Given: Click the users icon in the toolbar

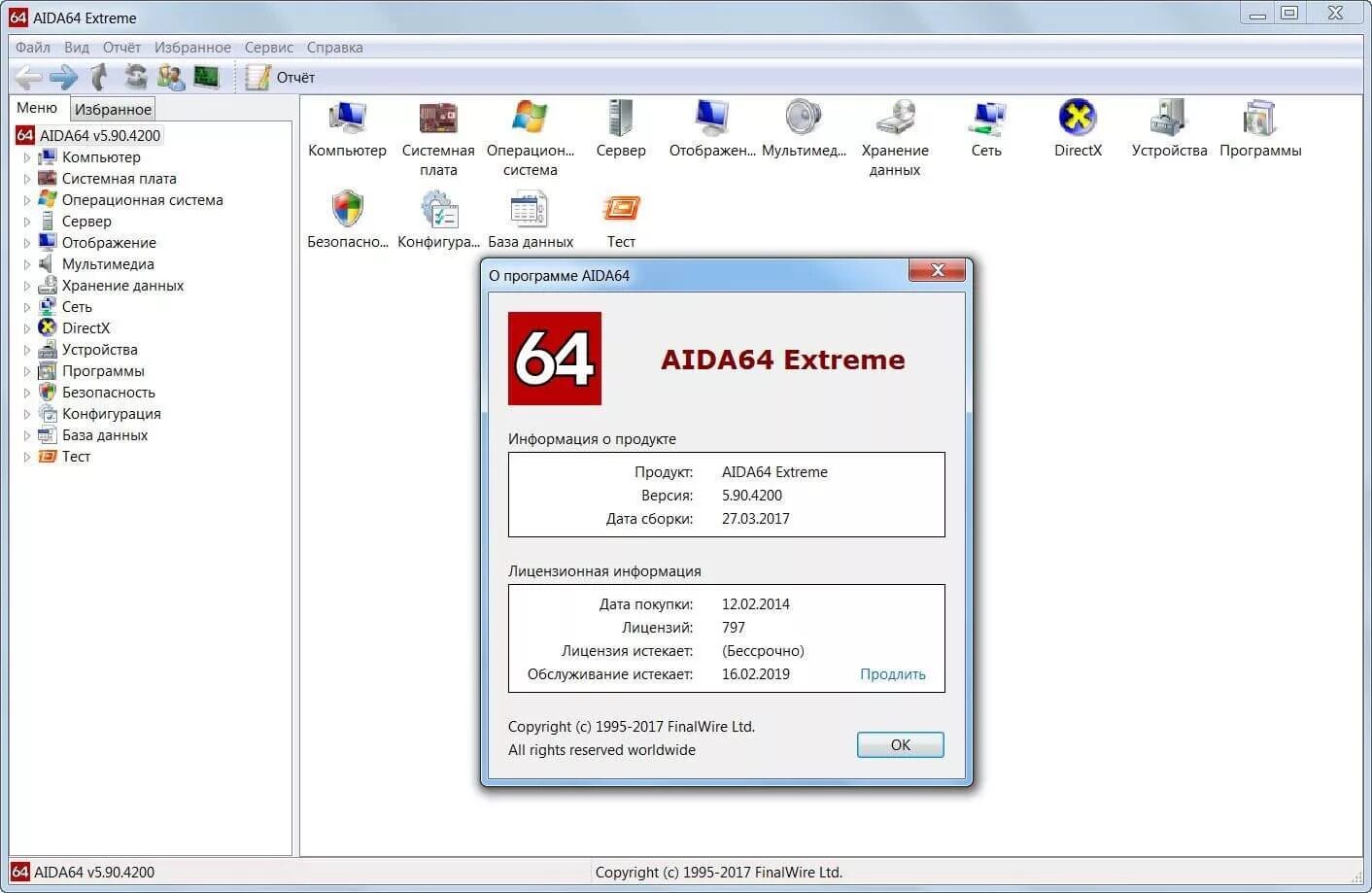Looking at the screenshot, I should 171,77.
